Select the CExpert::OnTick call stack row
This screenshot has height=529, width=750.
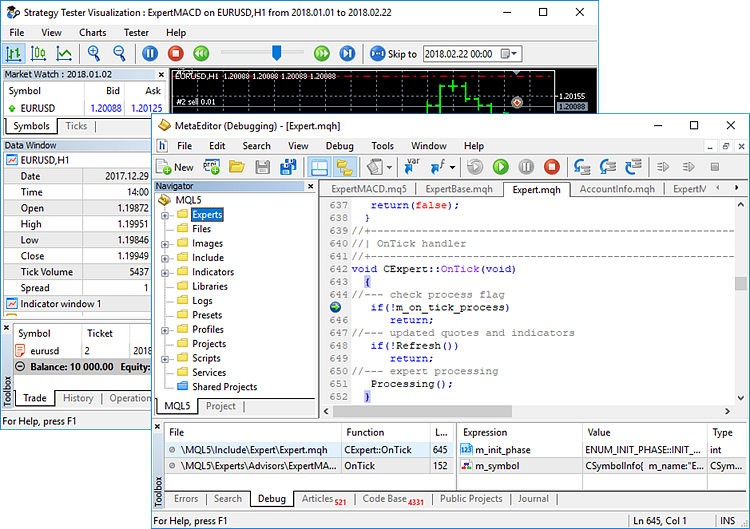tap(309, 450)
